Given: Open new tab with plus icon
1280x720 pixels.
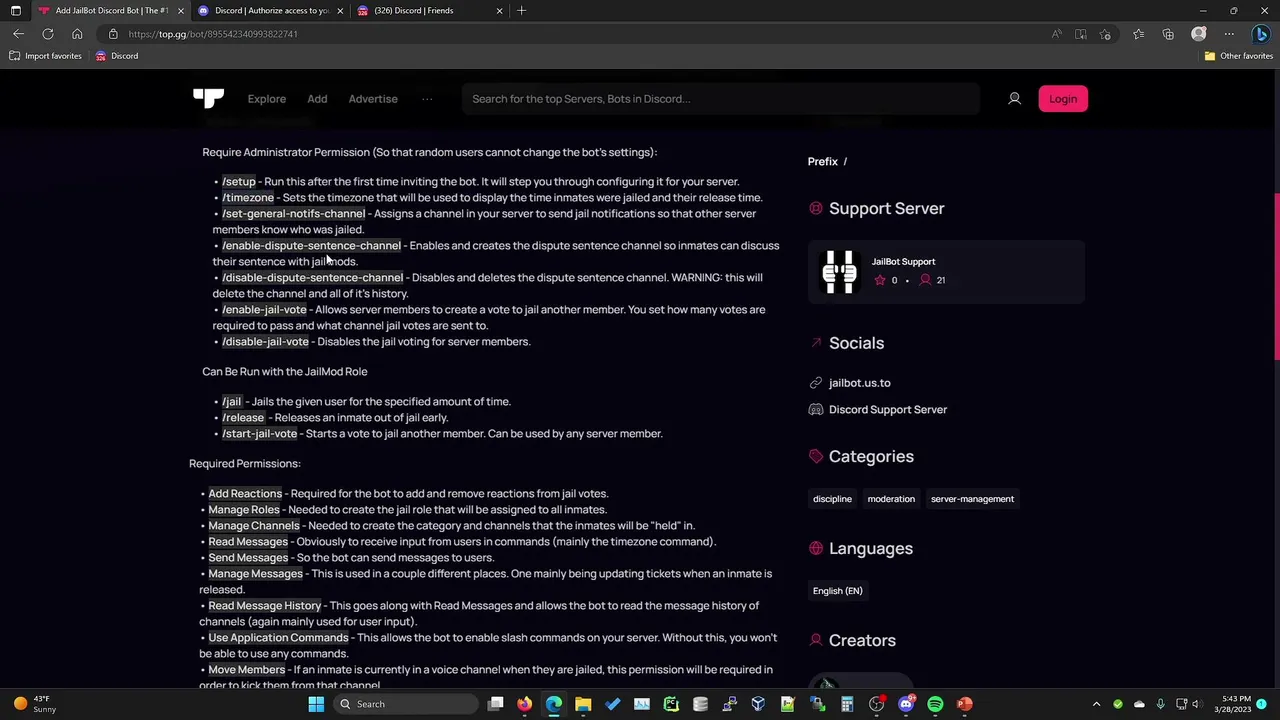Looking at the screenshot, I should pyautogui.click(x=522, y=10).
